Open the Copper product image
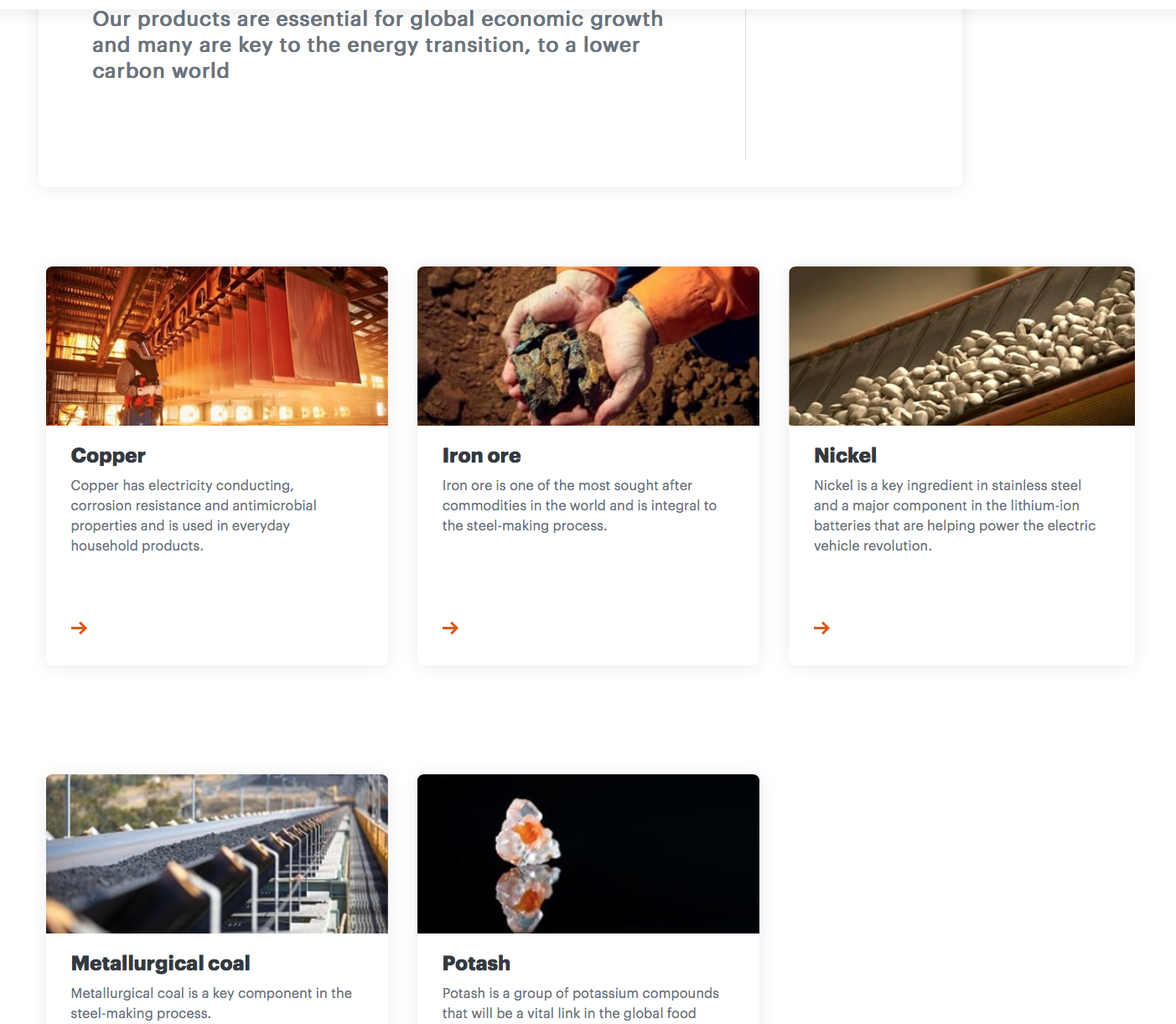Image resolution: width=1176 pixels, height=1024 pixels. [217, 346]
